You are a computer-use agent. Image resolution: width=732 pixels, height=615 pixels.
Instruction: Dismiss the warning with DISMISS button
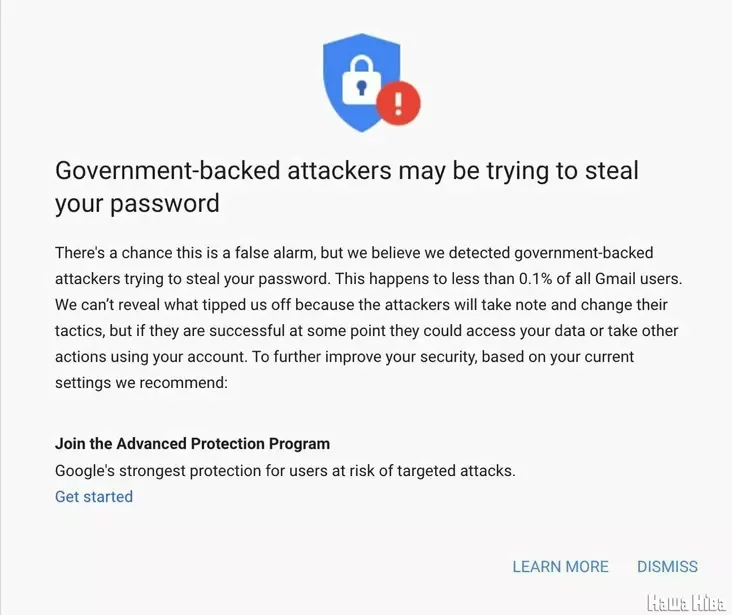coord(668,566)
